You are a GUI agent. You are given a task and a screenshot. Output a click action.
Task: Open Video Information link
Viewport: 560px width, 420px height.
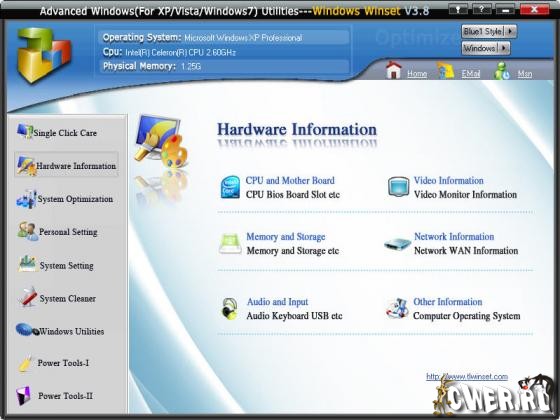coord(449,180)
